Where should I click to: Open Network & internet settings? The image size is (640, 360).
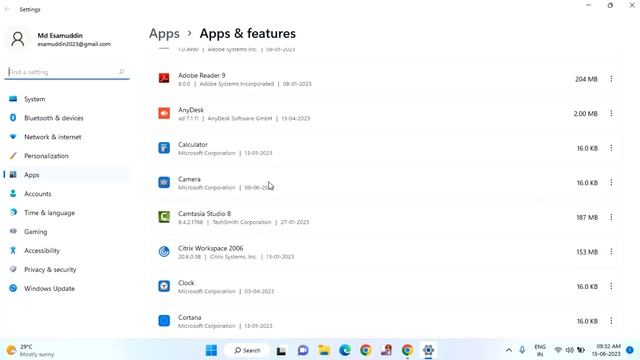pos(67,137)
